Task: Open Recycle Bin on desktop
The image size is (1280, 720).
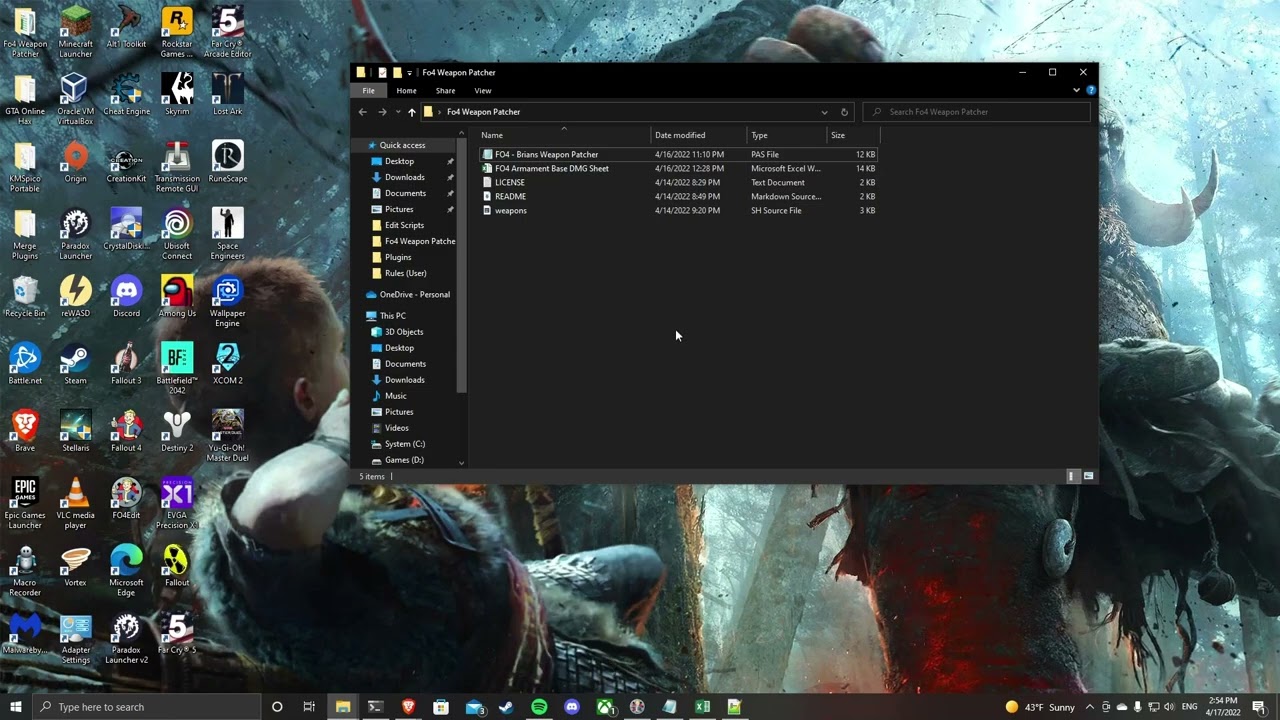Action: [x=25, y=298]
